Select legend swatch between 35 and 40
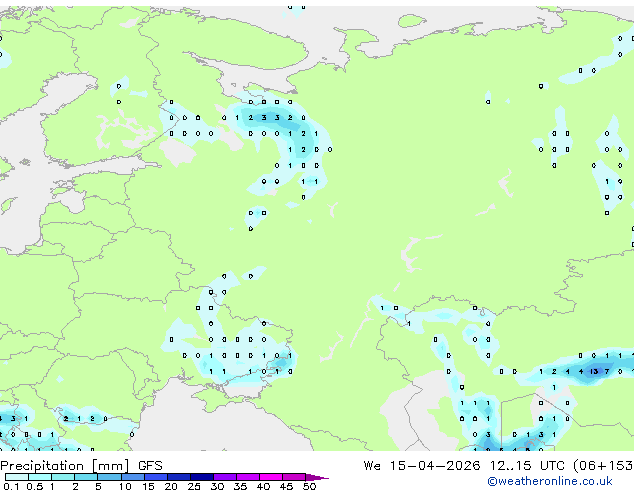 point(248,477)
